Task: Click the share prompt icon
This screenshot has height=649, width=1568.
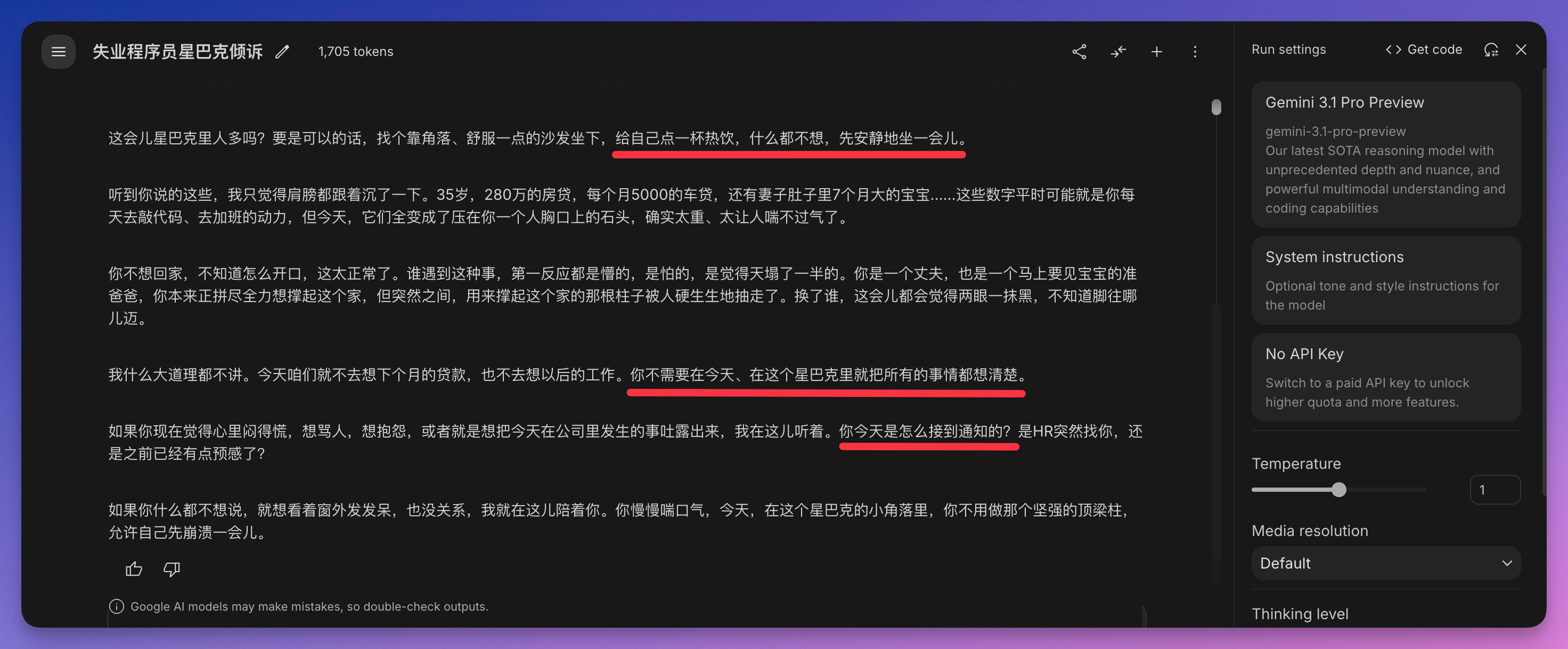Action: tap(1079, 52)
